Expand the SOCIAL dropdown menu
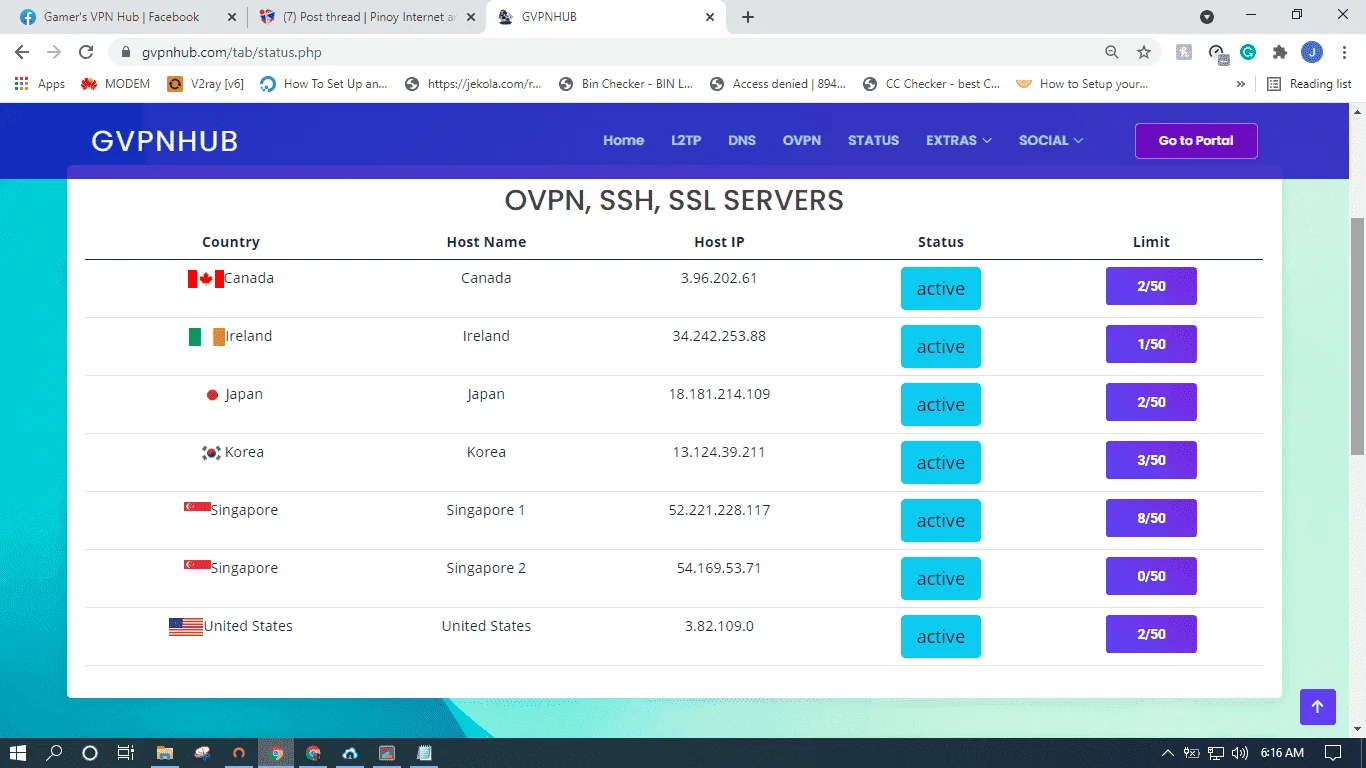Viewport: 1366px width, 768px height. pyautogui.click(x=1051, y=141)
